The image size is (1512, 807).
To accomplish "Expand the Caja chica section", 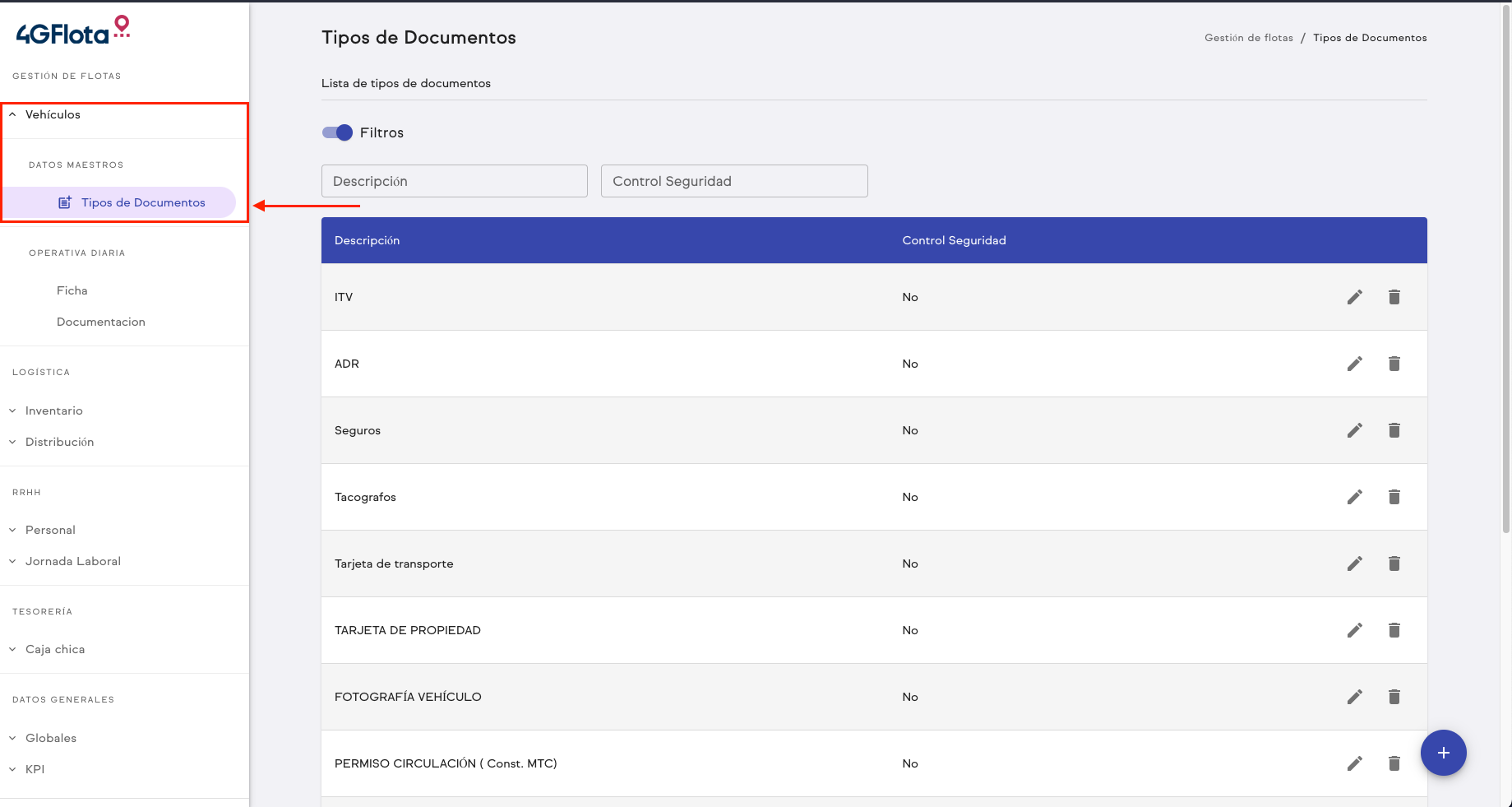I will click(54, 649).
